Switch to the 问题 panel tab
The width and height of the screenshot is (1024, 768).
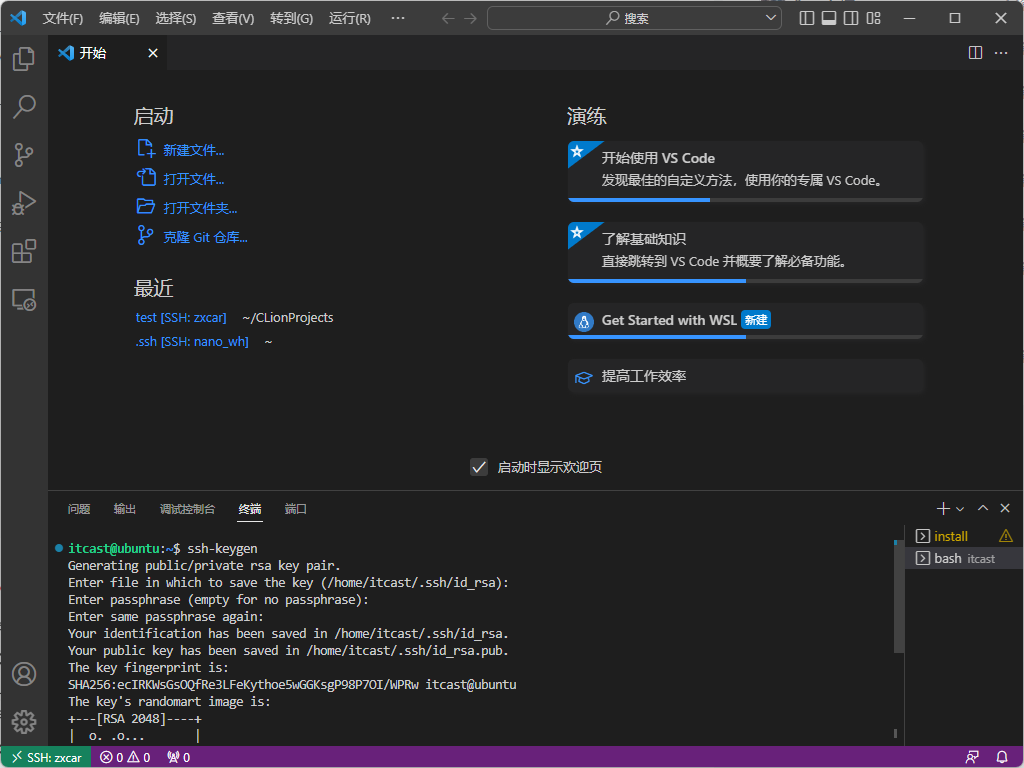(x=79, y=509)
